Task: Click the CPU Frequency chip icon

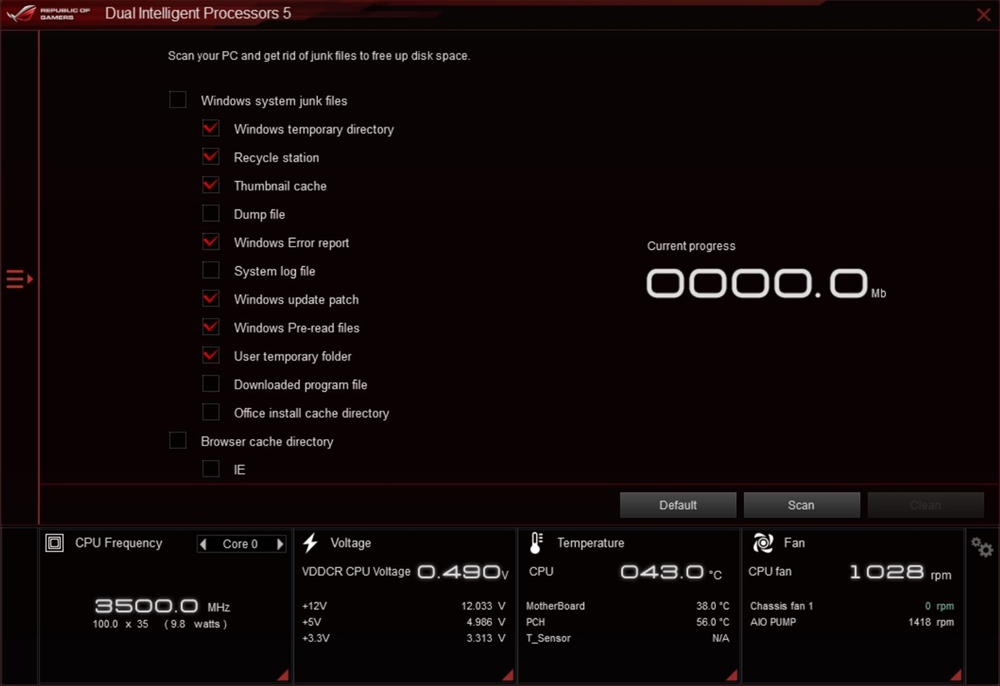Action: pos(54,543)
